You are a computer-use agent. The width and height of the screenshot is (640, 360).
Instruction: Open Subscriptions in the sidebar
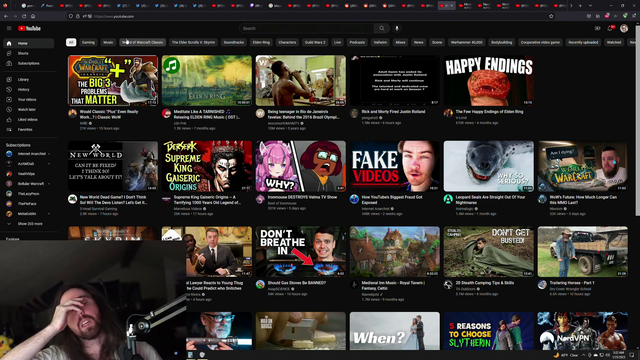click(x=28, y=63)
